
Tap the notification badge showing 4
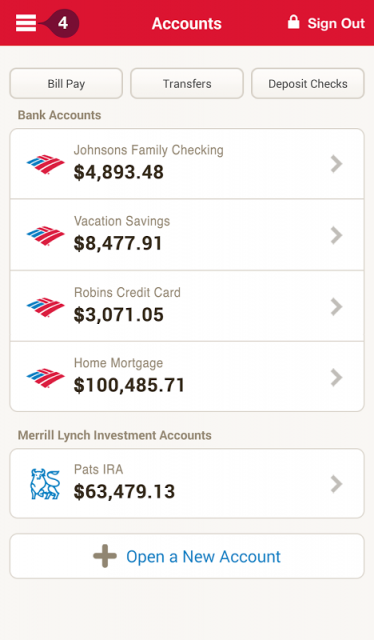tap(62, 23)
